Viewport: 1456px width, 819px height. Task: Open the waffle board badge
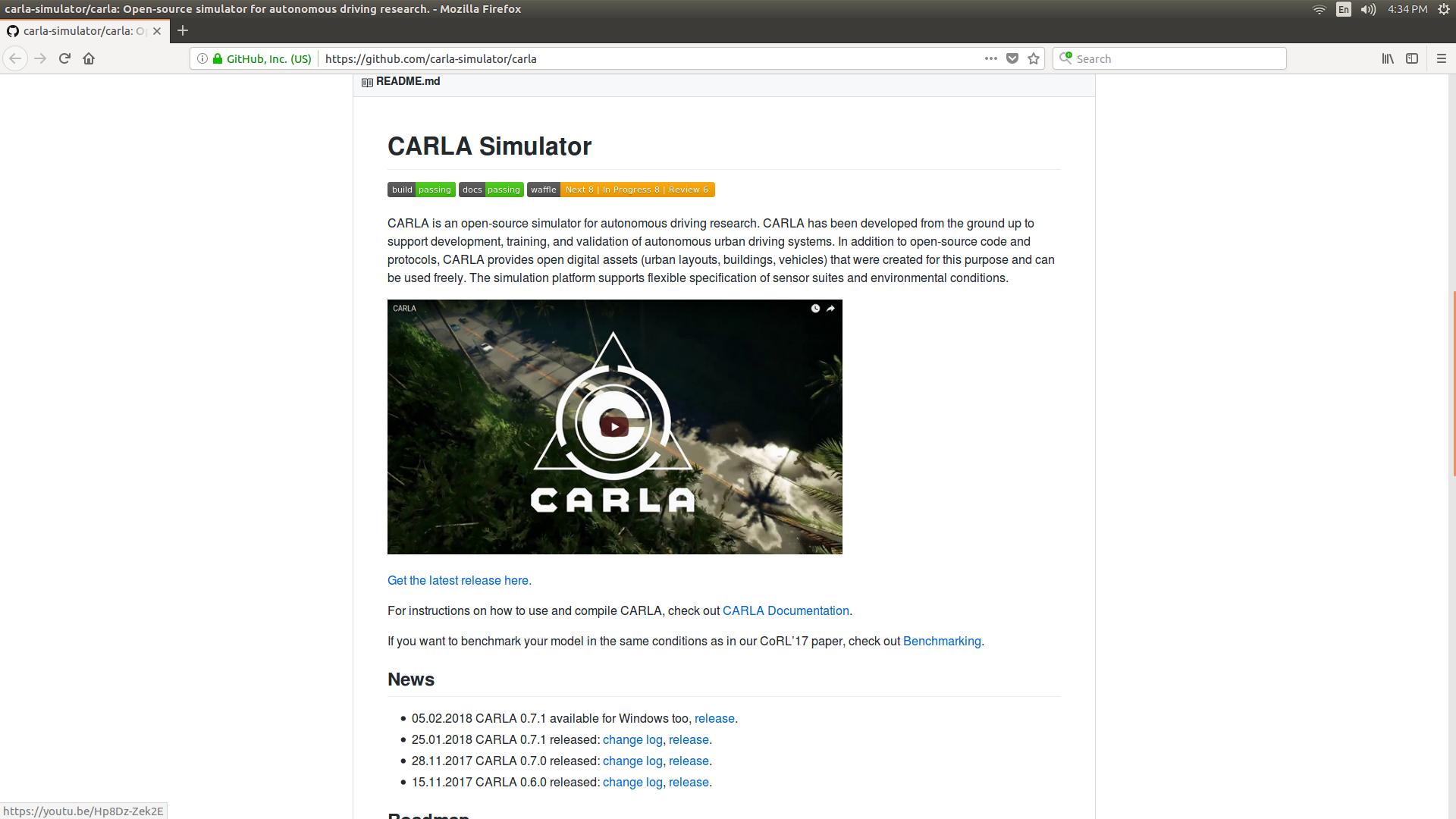point(621,190)
